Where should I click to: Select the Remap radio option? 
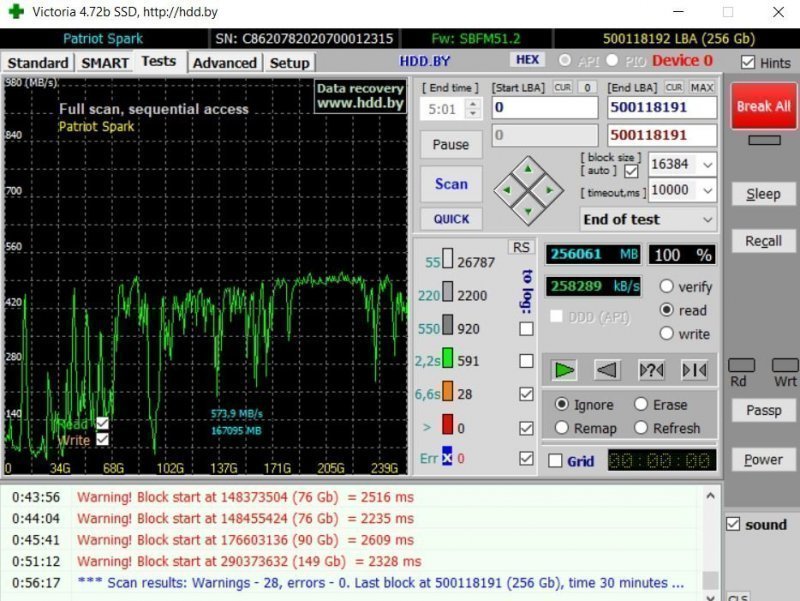pyautogui.click(x=561, y=428)
